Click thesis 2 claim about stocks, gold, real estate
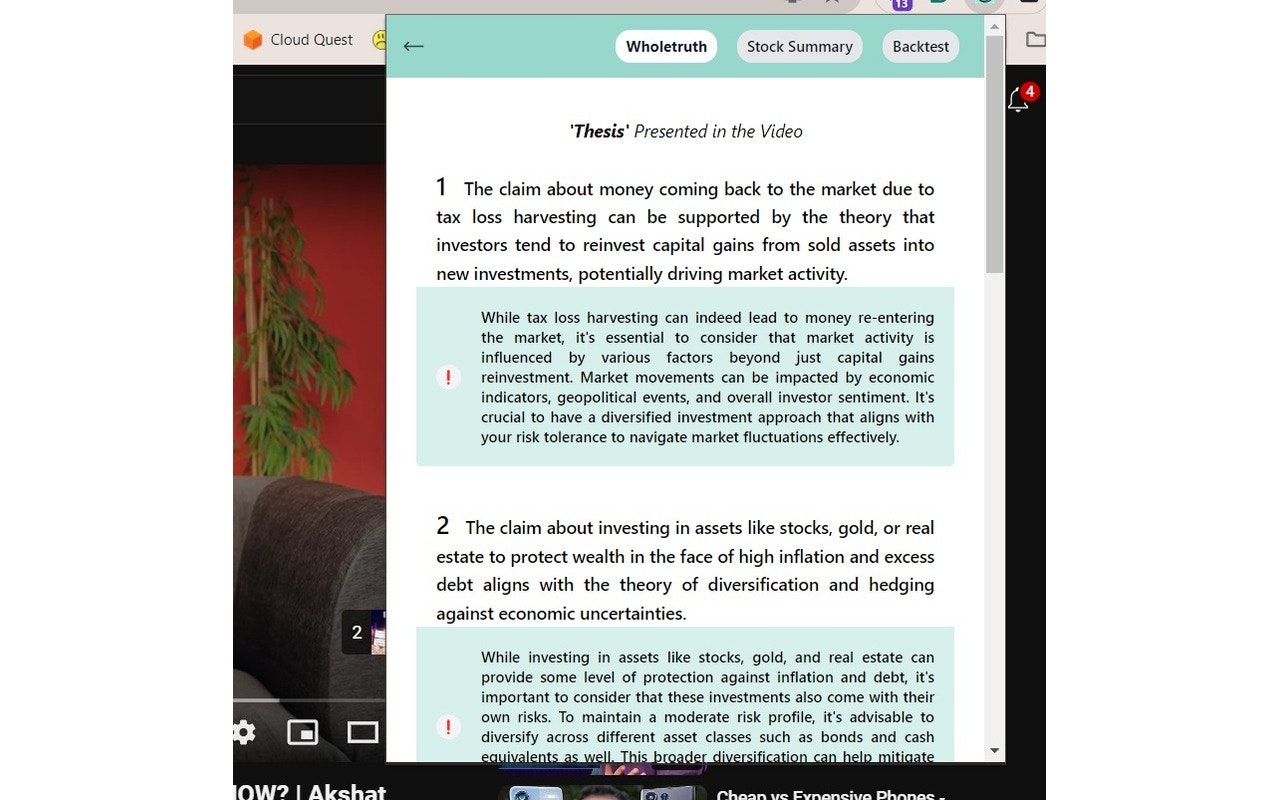Screen dimensions: 1280x800 (x=685, y=570)
